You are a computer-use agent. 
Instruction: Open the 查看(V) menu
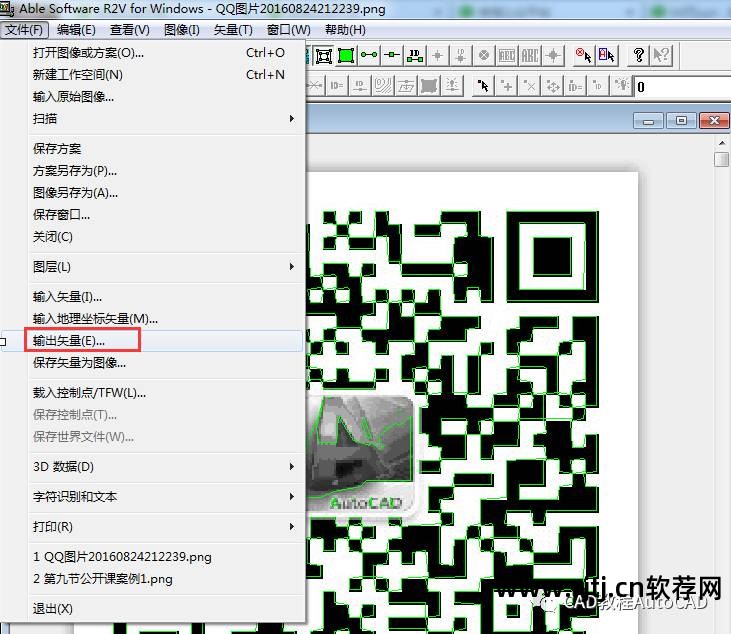click(x=130, y=30)
